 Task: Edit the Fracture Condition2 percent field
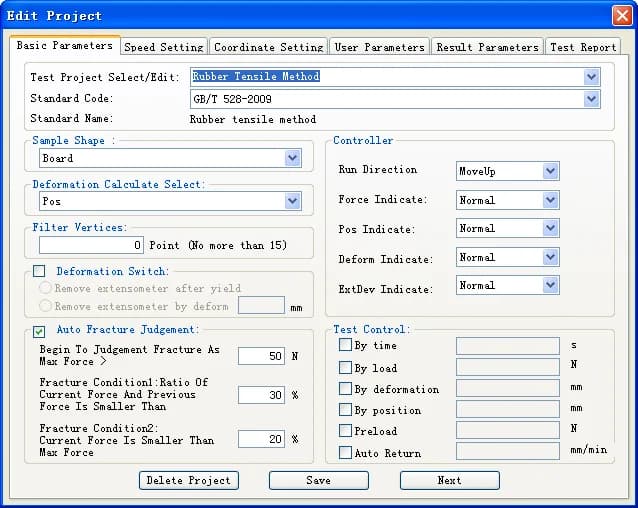pos(261,439)
